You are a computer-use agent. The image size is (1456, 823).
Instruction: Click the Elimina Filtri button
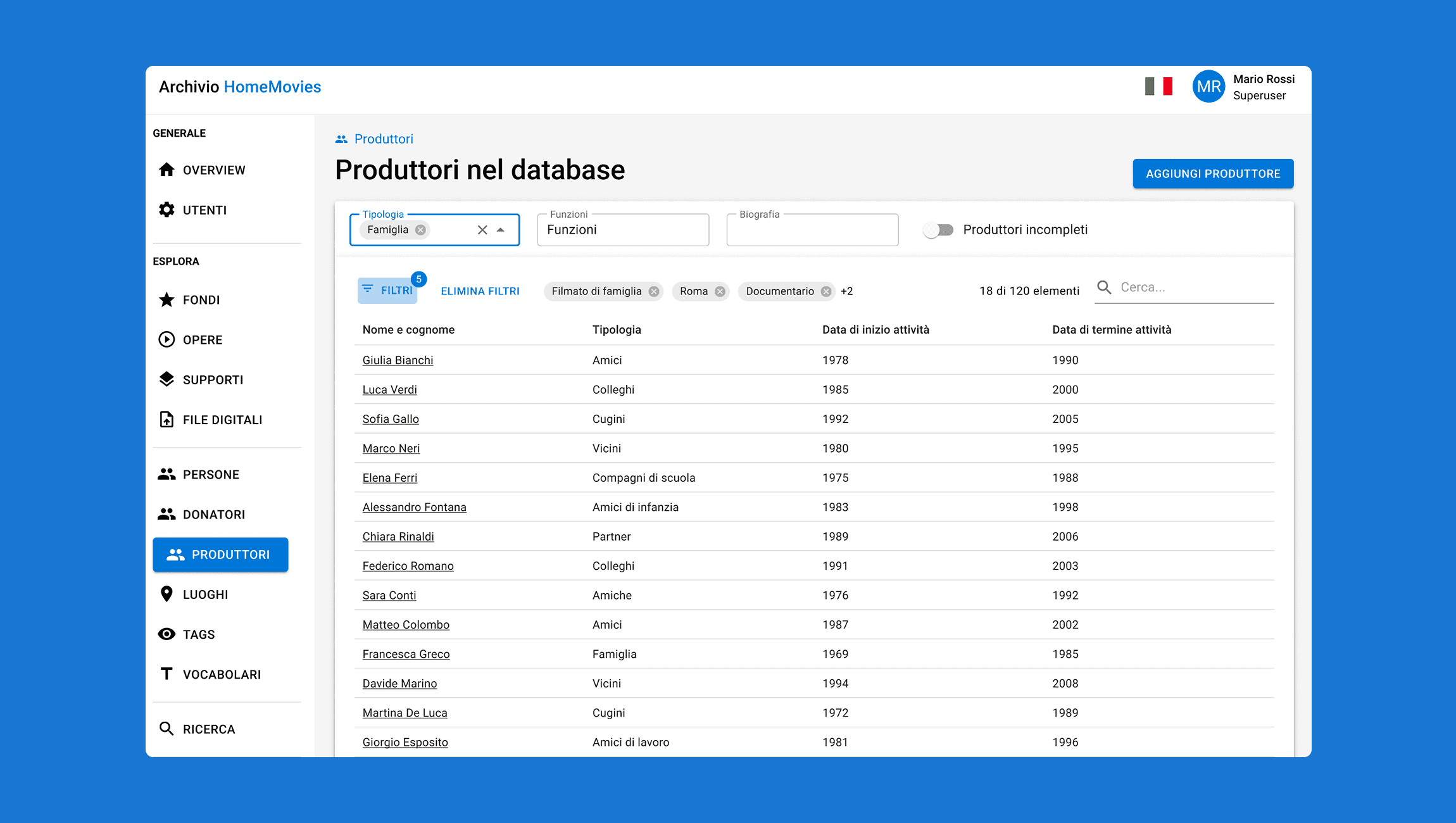480,291
